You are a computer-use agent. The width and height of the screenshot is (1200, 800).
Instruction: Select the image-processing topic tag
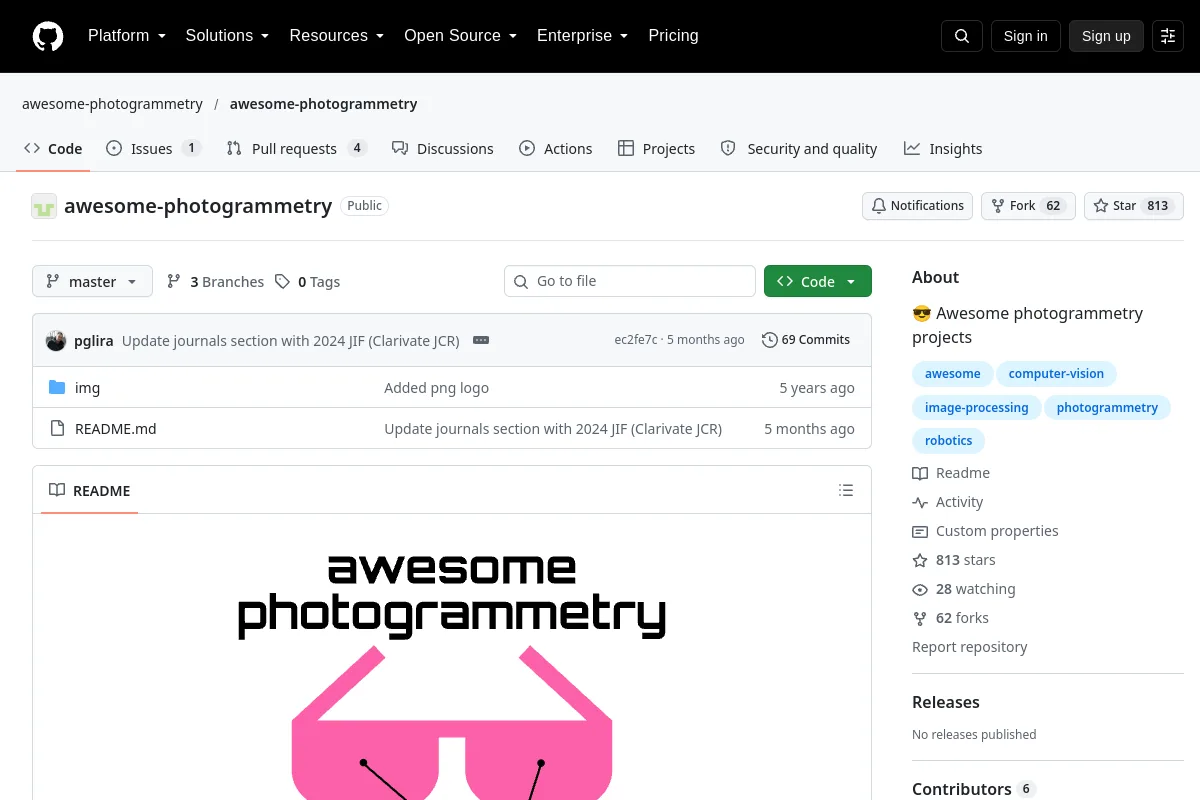point(976,407)
